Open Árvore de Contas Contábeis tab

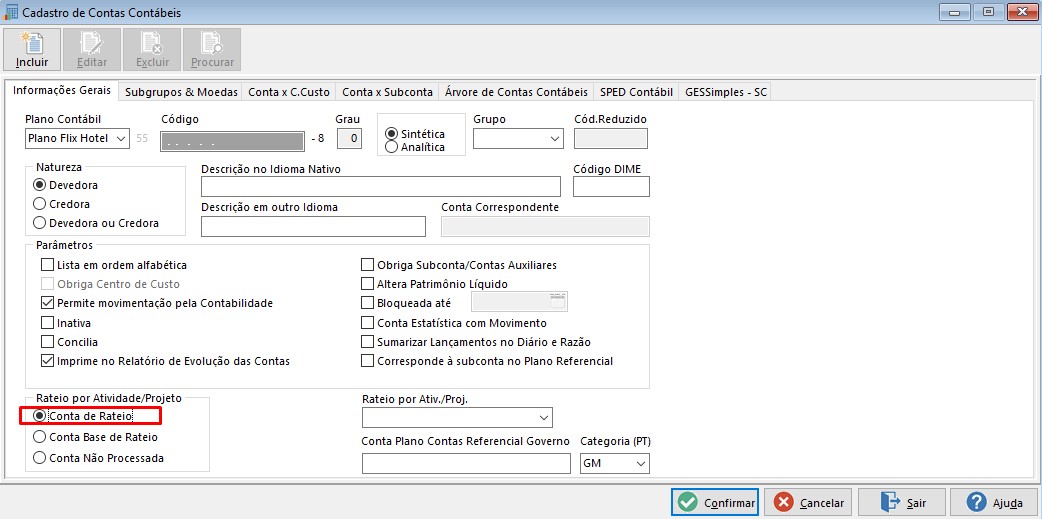(516, 92)
